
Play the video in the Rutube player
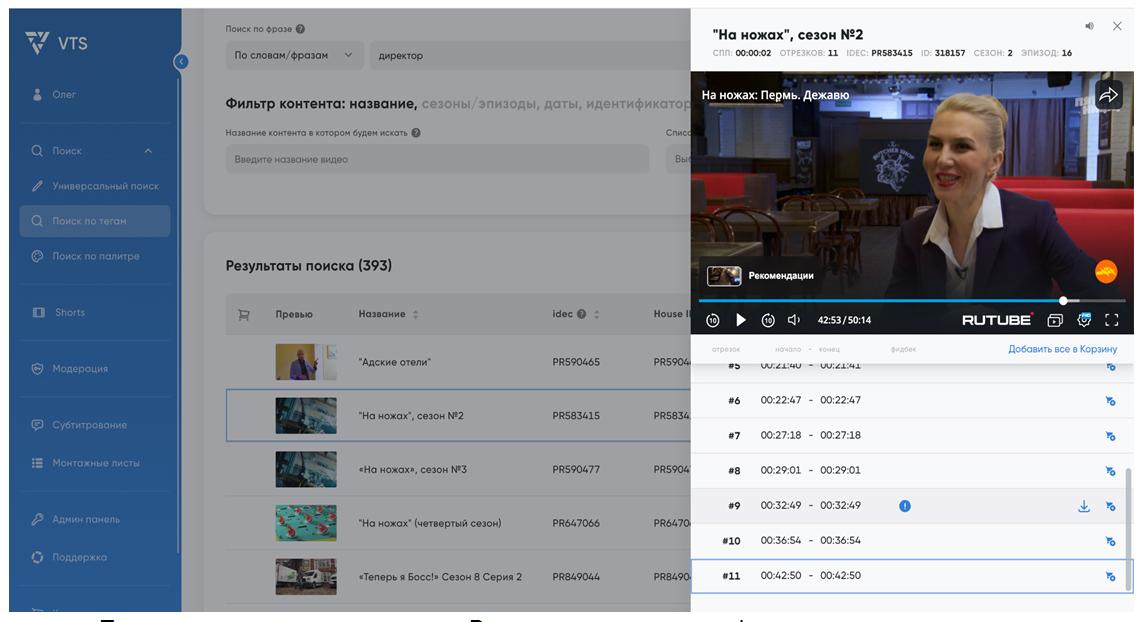(x=741, y=320)
